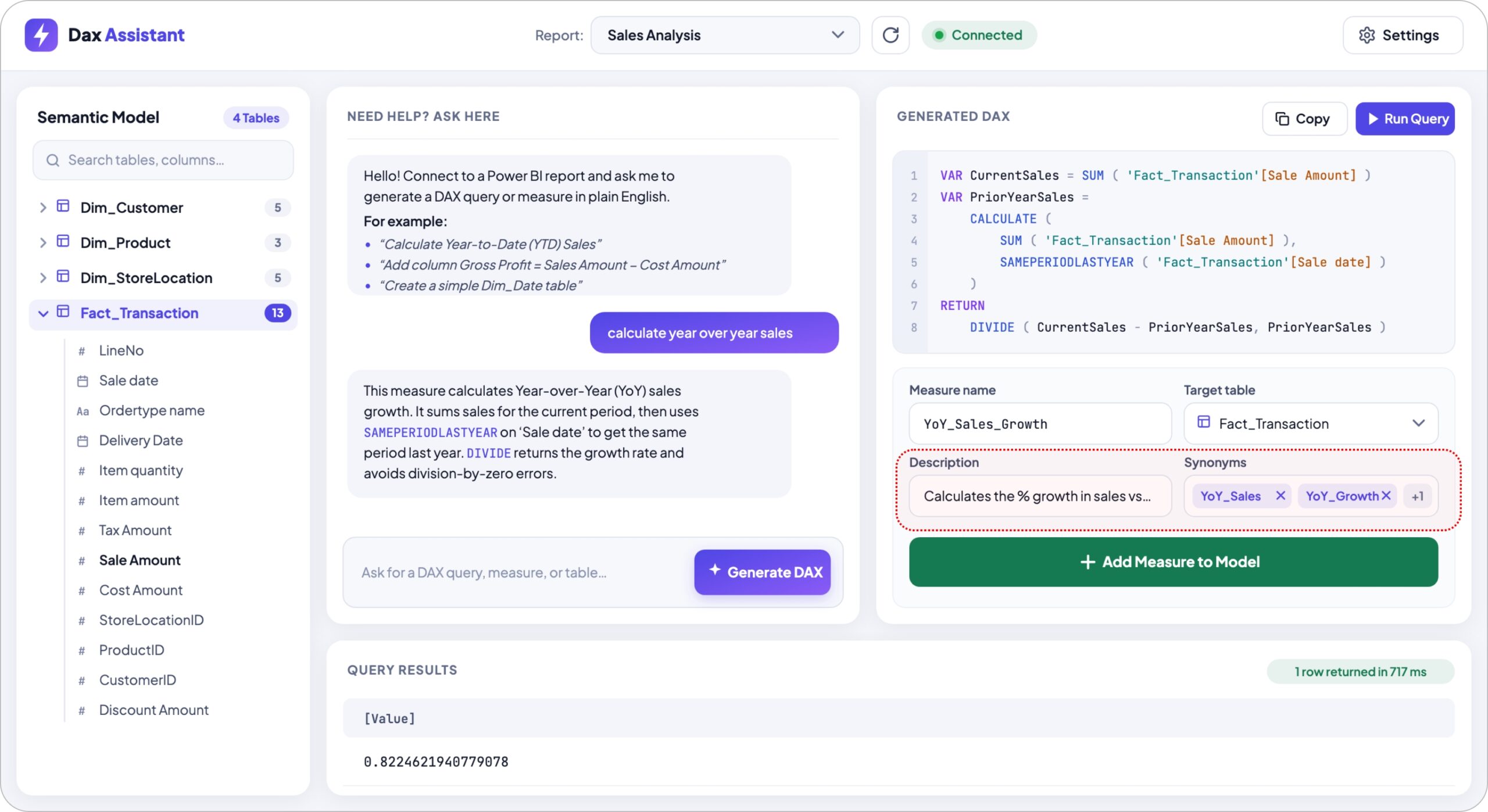Select the Discount Amount column

[153, 710]
